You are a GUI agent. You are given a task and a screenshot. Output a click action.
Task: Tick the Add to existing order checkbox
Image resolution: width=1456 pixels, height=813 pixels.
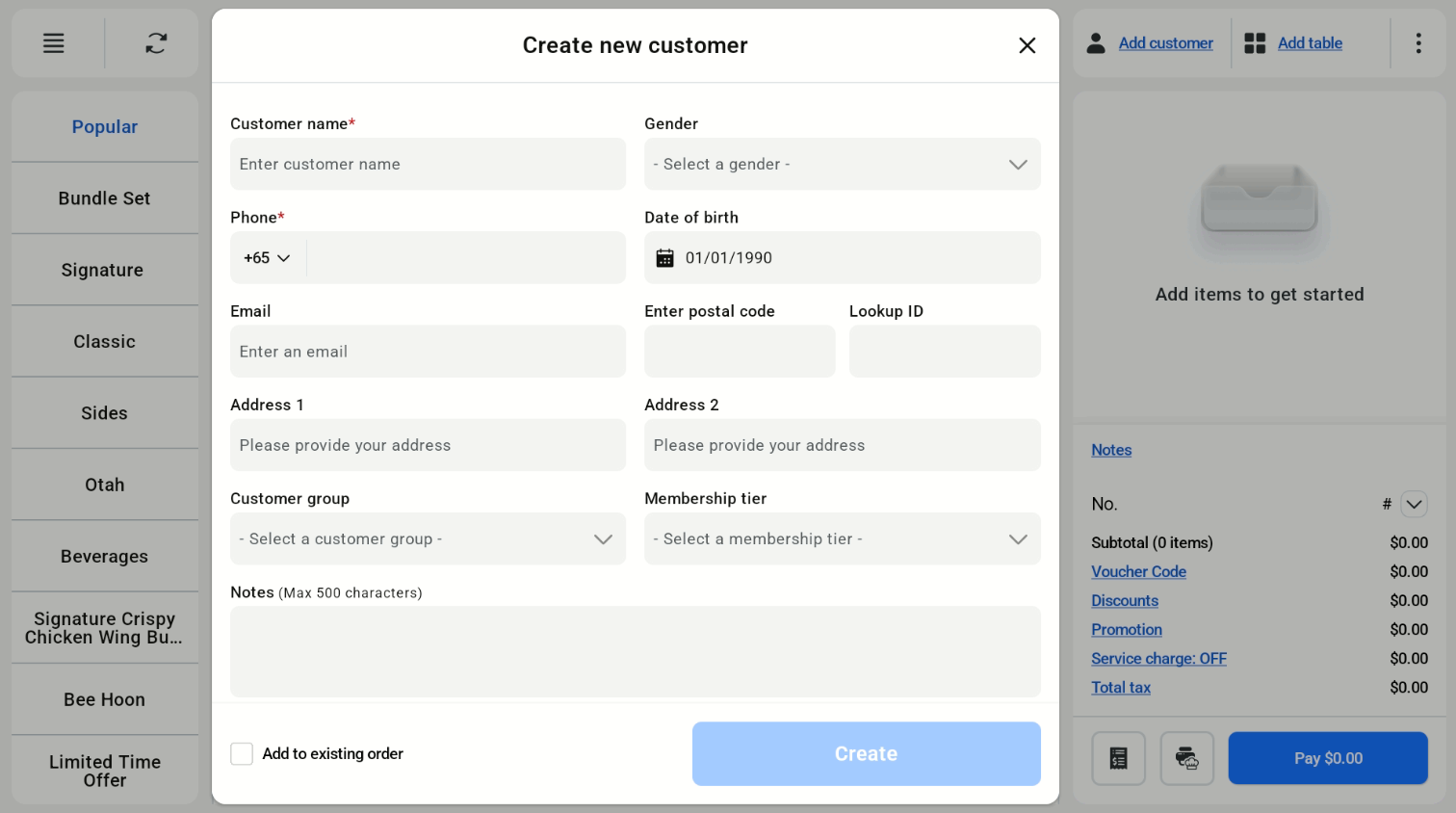[x=242, y=753]
